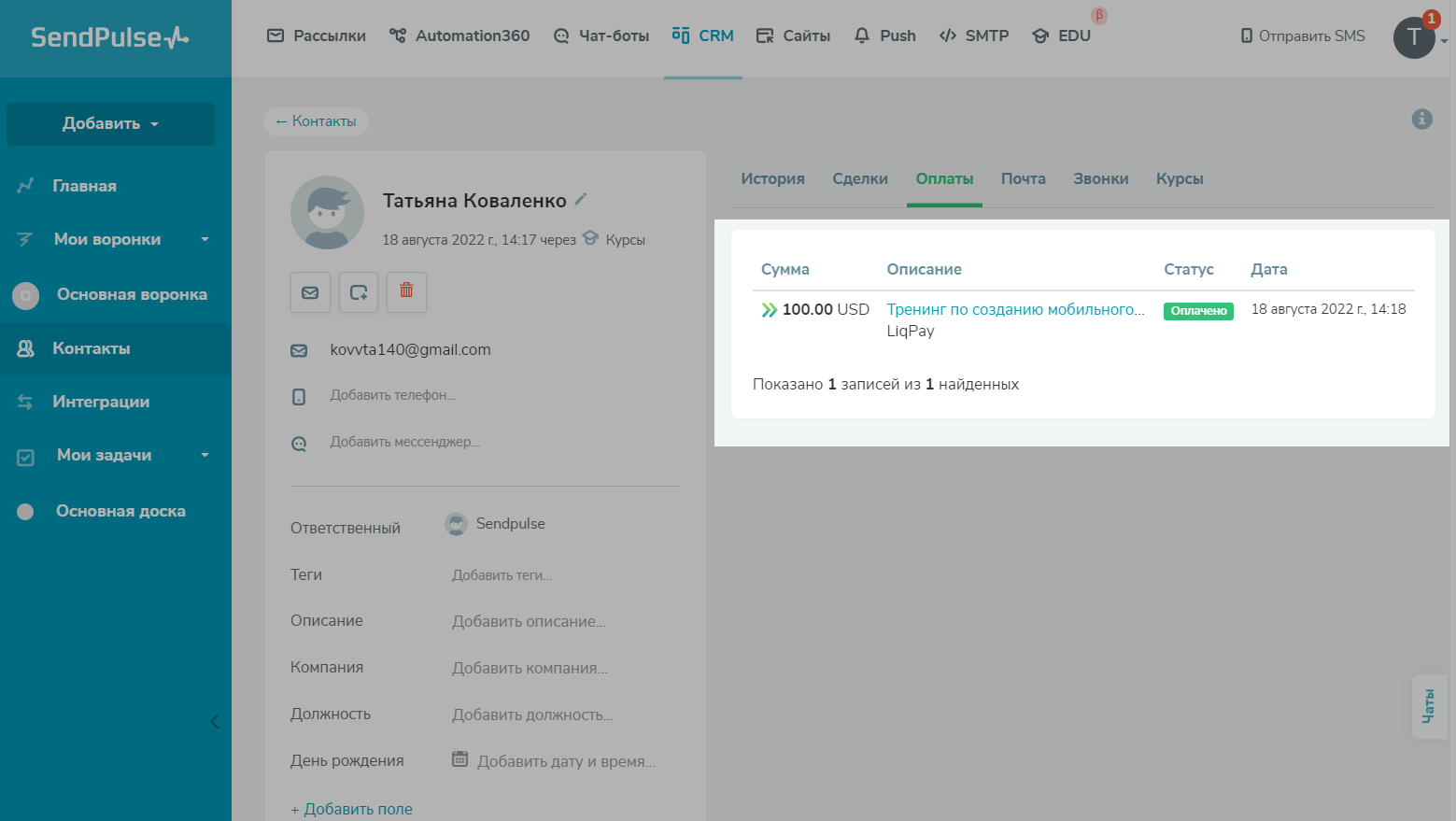Click the user avatar with notification badge
This screenshot has height=821, width=1456.
point(1414,37)
